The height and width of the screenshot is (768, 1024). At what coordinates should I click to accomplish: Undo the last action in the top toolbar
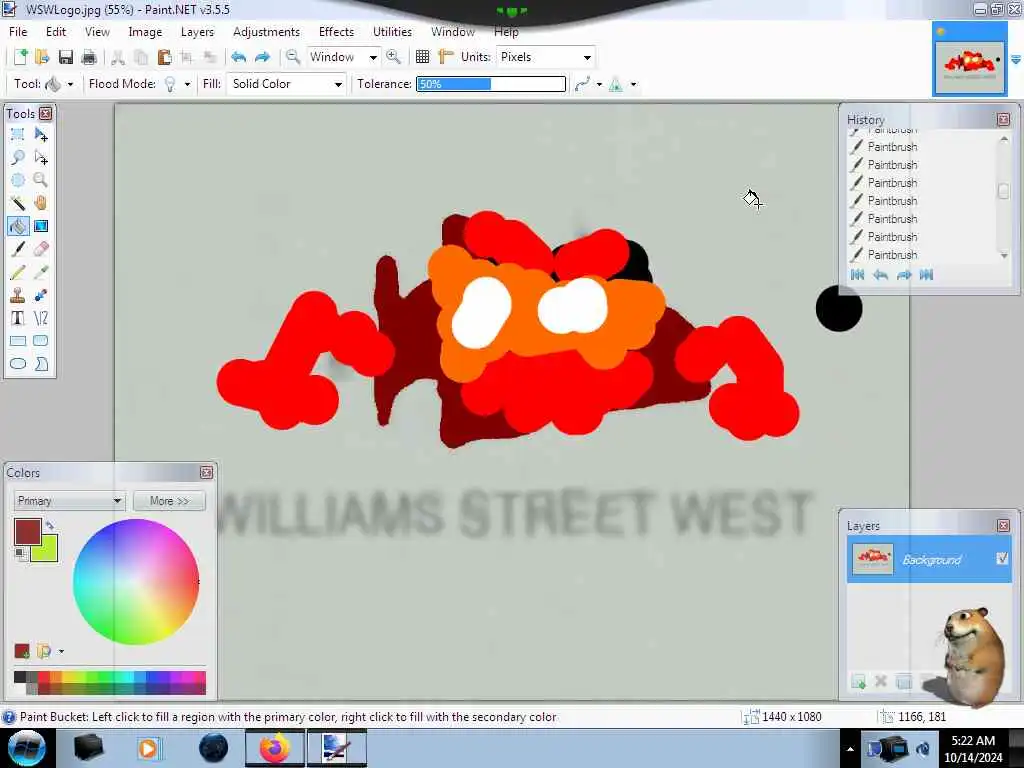pyautogui.click(x=238, y=57)
